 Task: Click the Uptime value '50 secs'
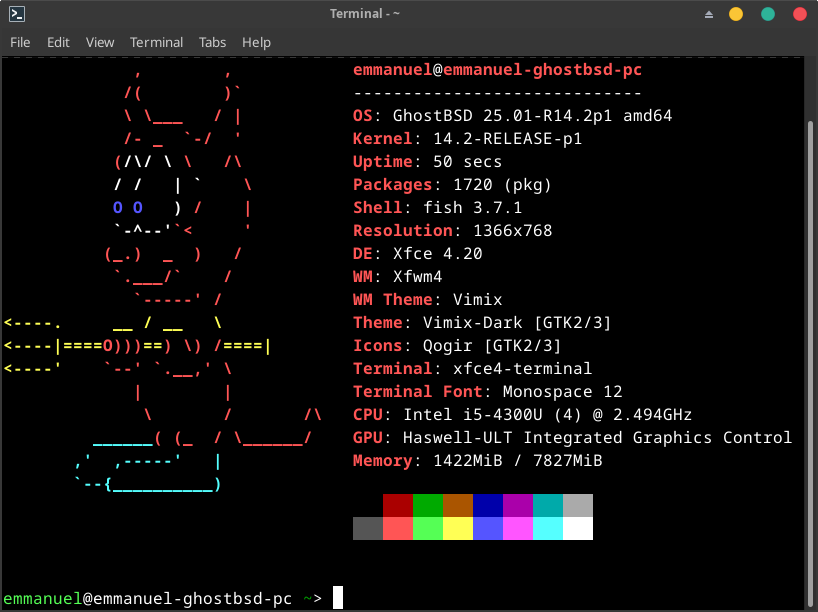tap(467, 161)
